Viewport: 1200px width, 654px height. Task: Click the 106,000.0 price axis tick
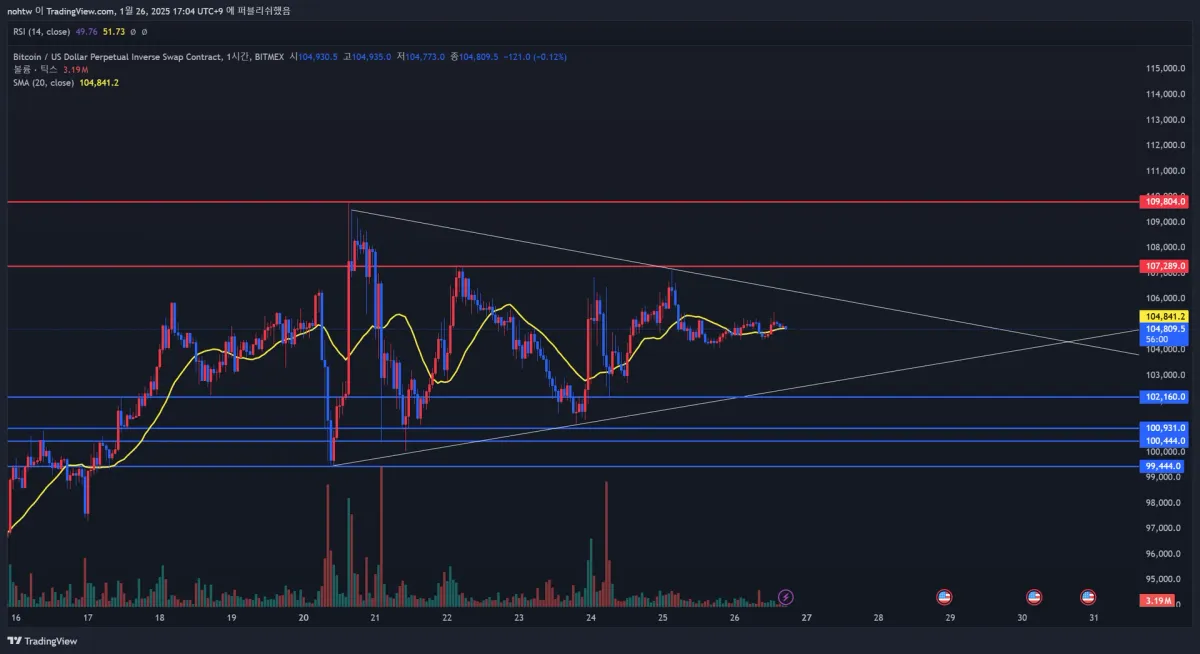pyautogui.click(x=1166, y=298)
